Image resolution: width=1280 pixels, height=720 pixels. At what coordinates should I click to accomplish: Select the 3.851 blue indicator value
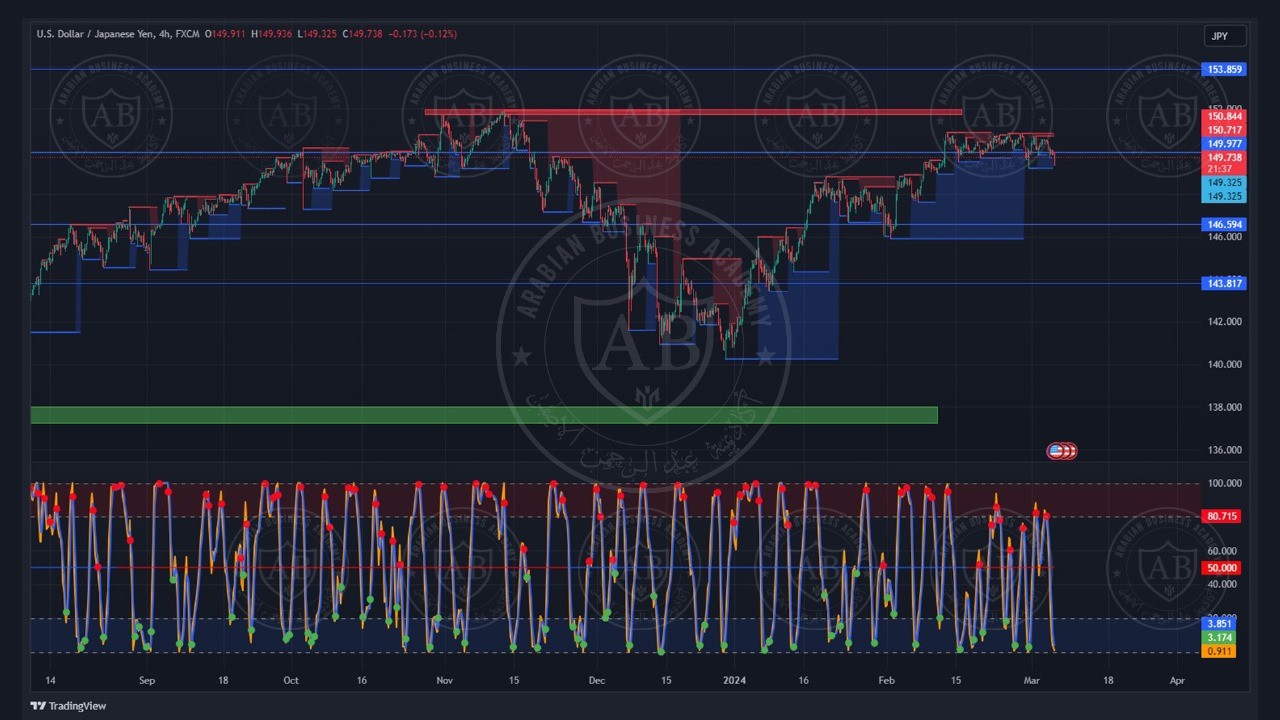[x=1219, y=623]
